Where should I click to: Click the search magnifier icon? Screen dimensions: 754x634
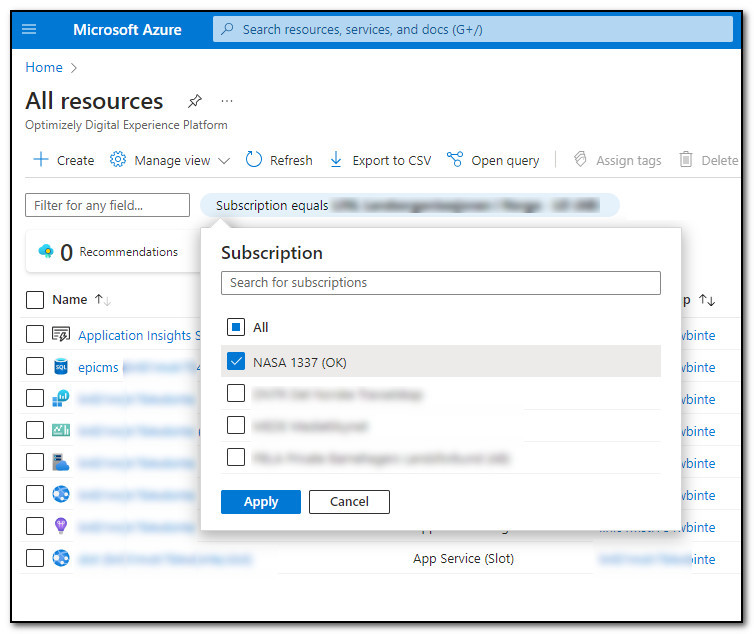[227, 29]
